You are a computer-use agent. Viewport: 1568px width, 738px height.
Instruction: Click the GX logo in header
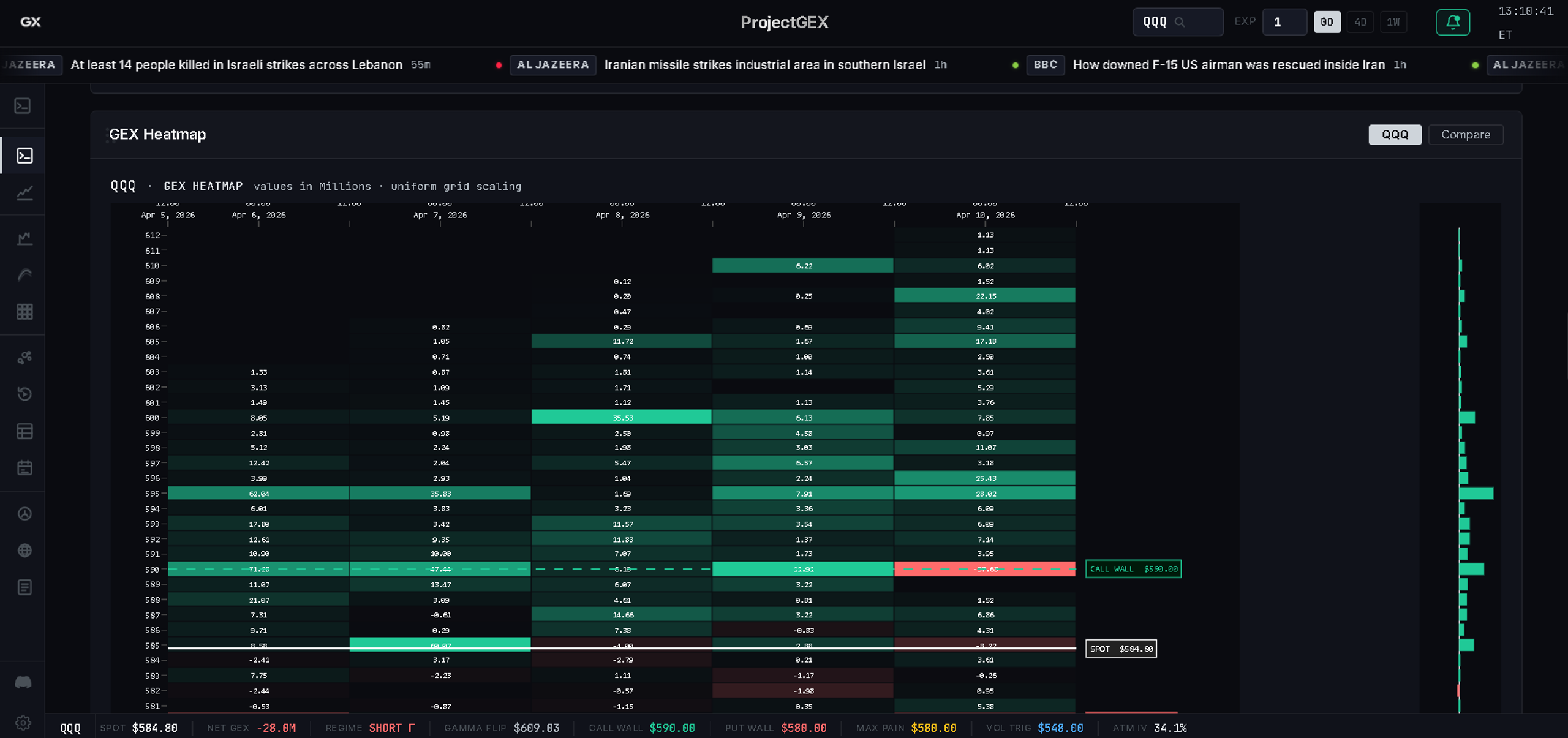(x=31, y=22)
